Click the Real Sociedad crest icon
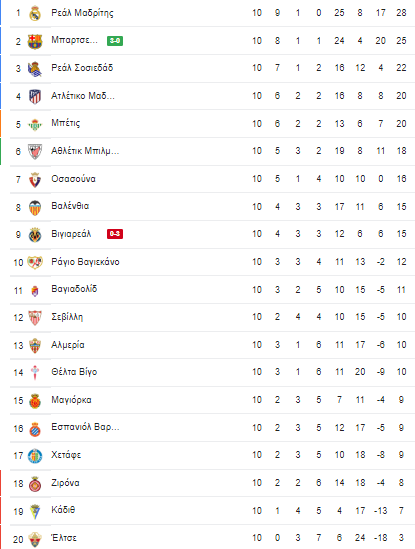 [x=35, y=69]
